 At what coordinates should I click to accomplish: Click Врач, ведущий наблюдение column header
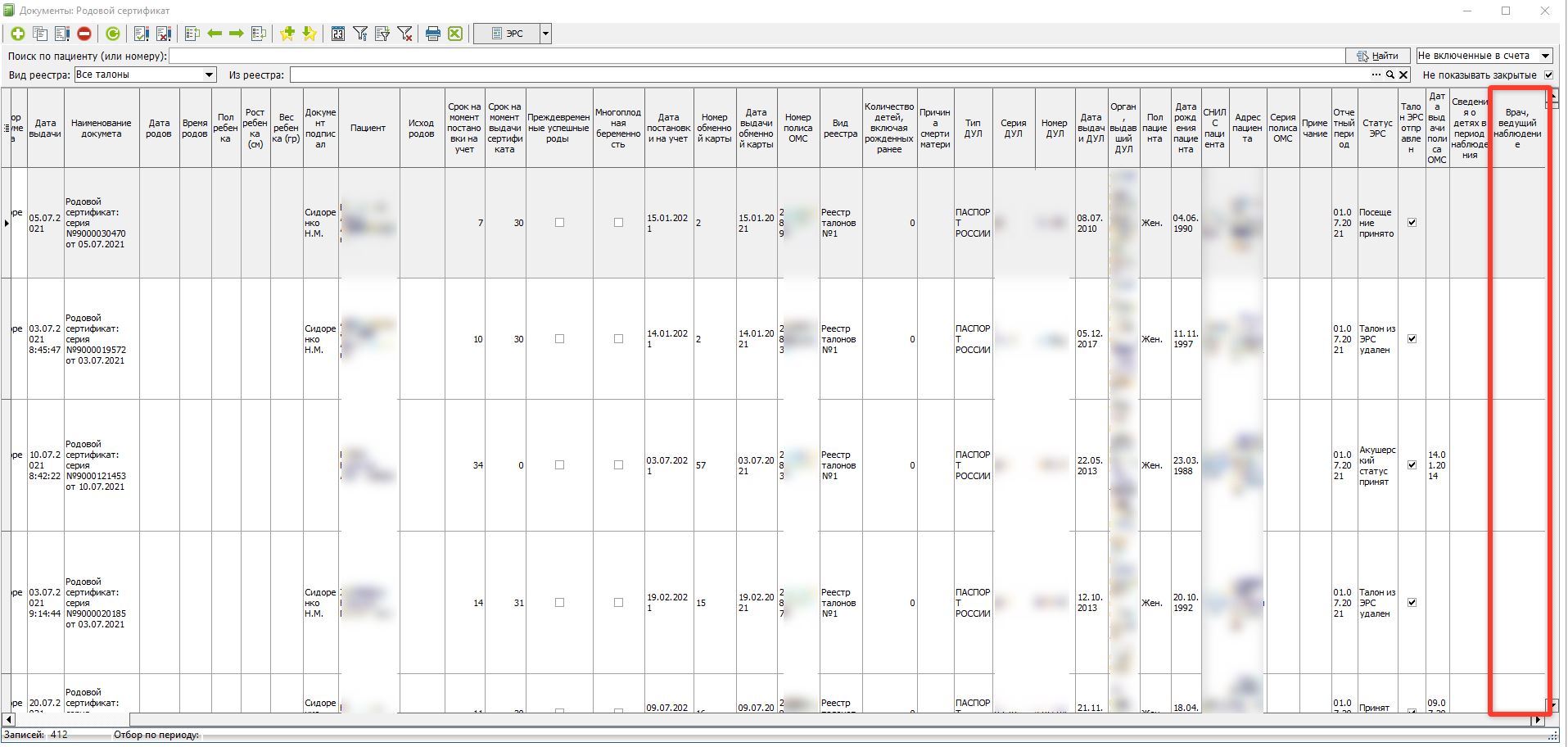point(1517,129)
